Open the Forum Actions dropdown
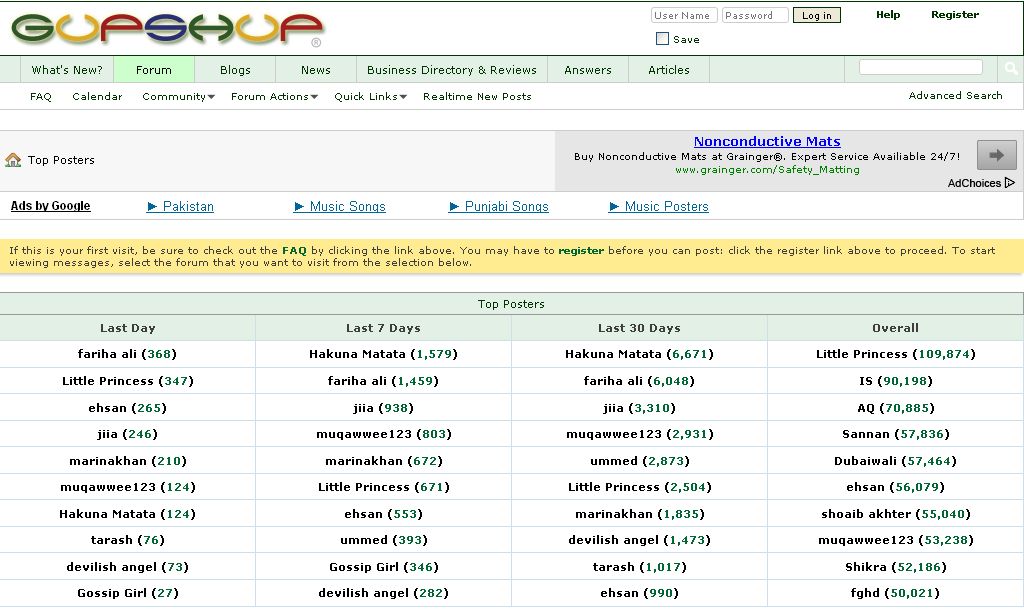1024x609 pixels. (x=273, y=97)
